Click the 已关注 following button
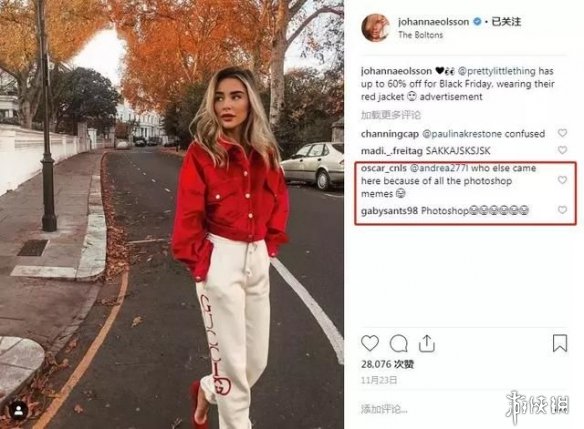Image resolution: width=584 pixels, height=429 pixels. (506, 22)
